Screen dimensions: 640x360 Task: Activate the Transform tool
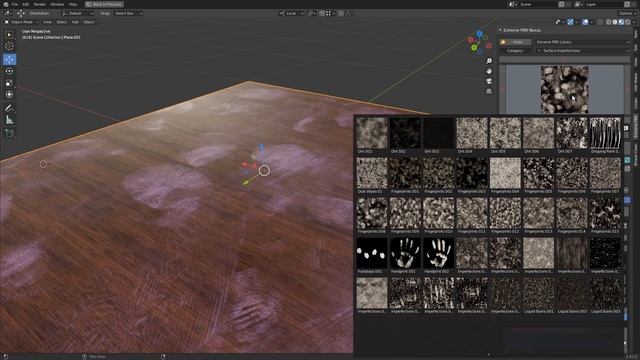9,95
